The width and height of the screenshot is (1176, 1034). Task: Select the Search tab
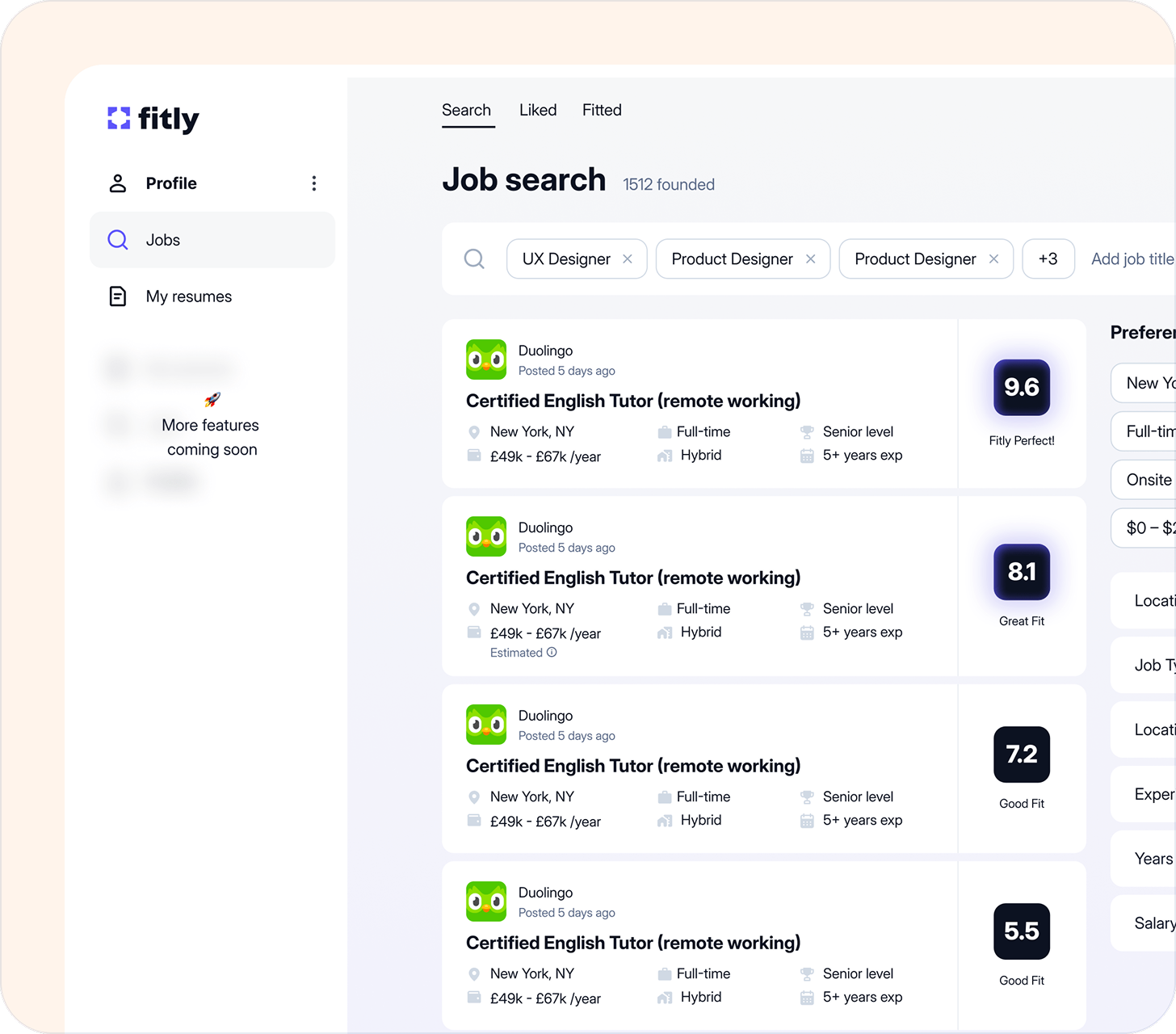point(466,110)
